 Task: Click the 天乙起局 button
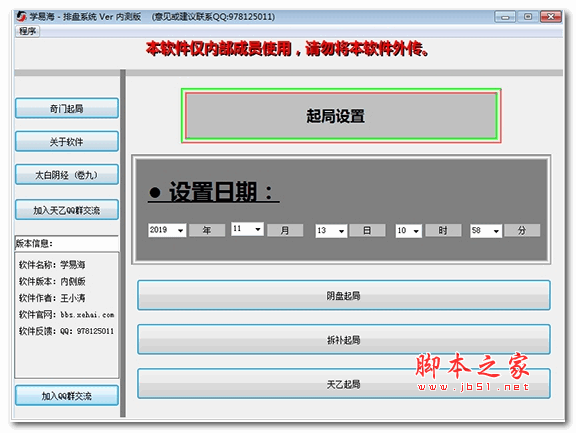point(343,384)
